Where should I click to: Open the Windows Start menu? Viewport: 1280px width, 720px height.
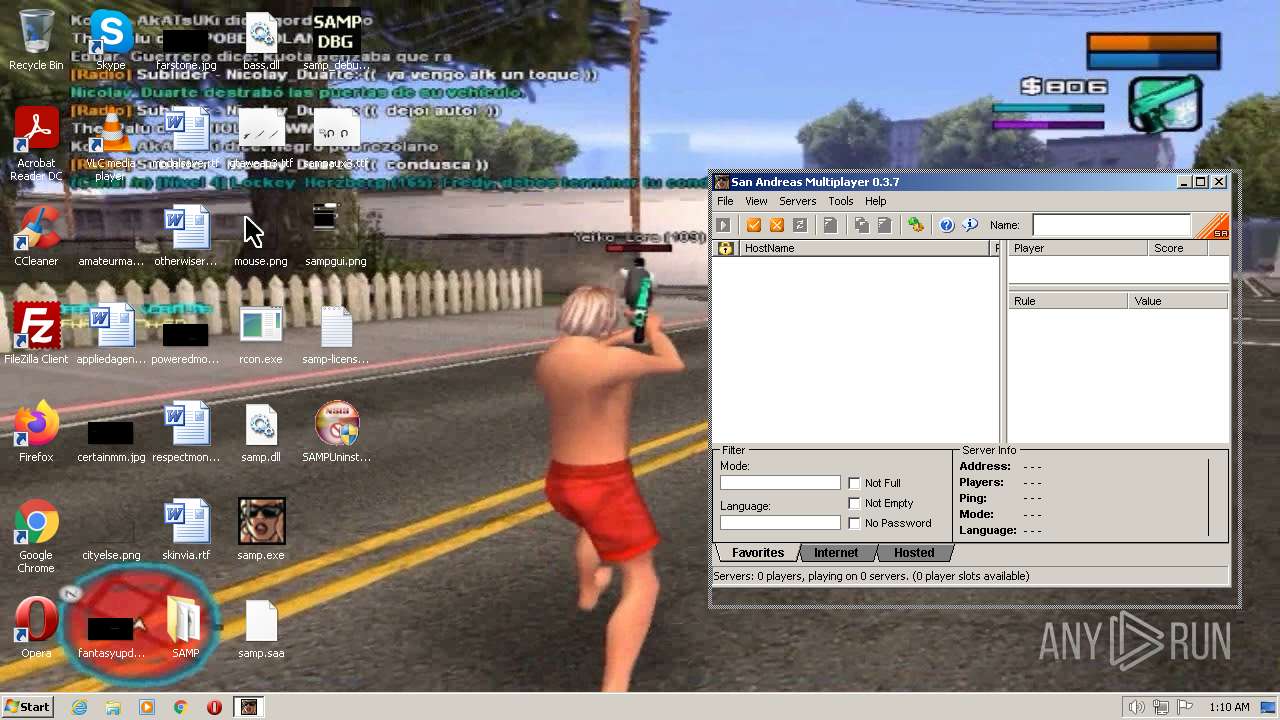click(x=27, y=707)
